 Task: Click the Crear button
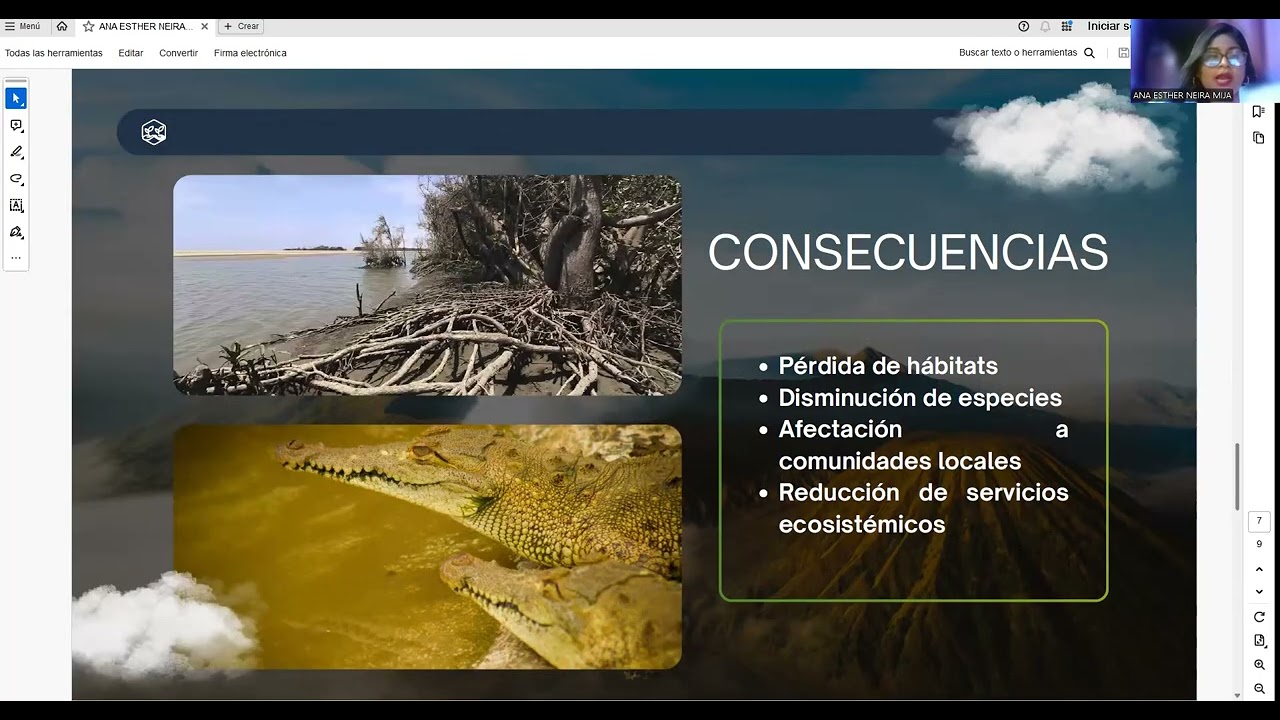[241, 26]
